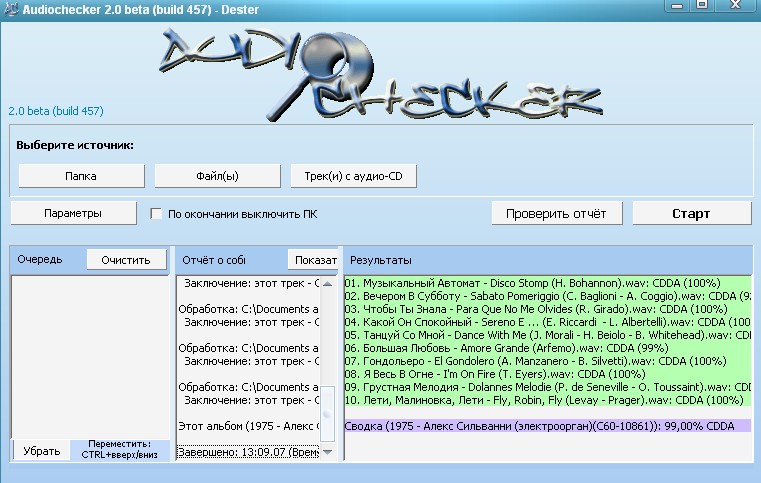761x483 pixels.
Task: Select Папка as source
Action: tap(81, 176)
